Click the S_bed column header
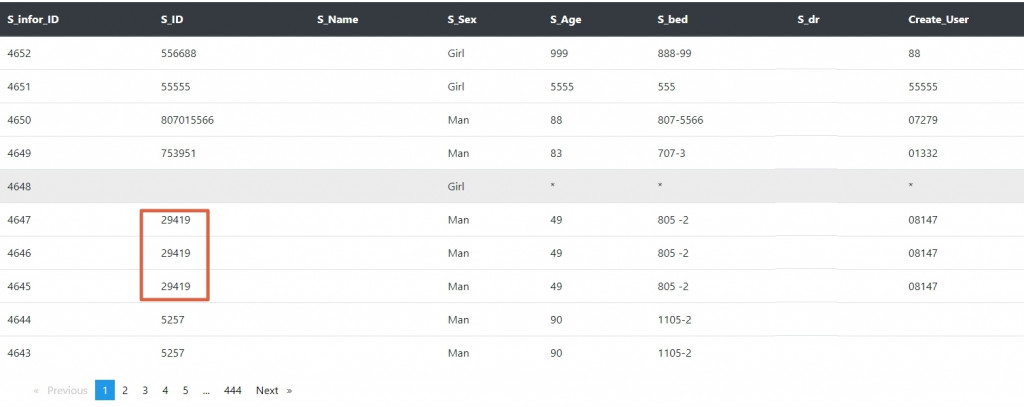 point(673,20)
